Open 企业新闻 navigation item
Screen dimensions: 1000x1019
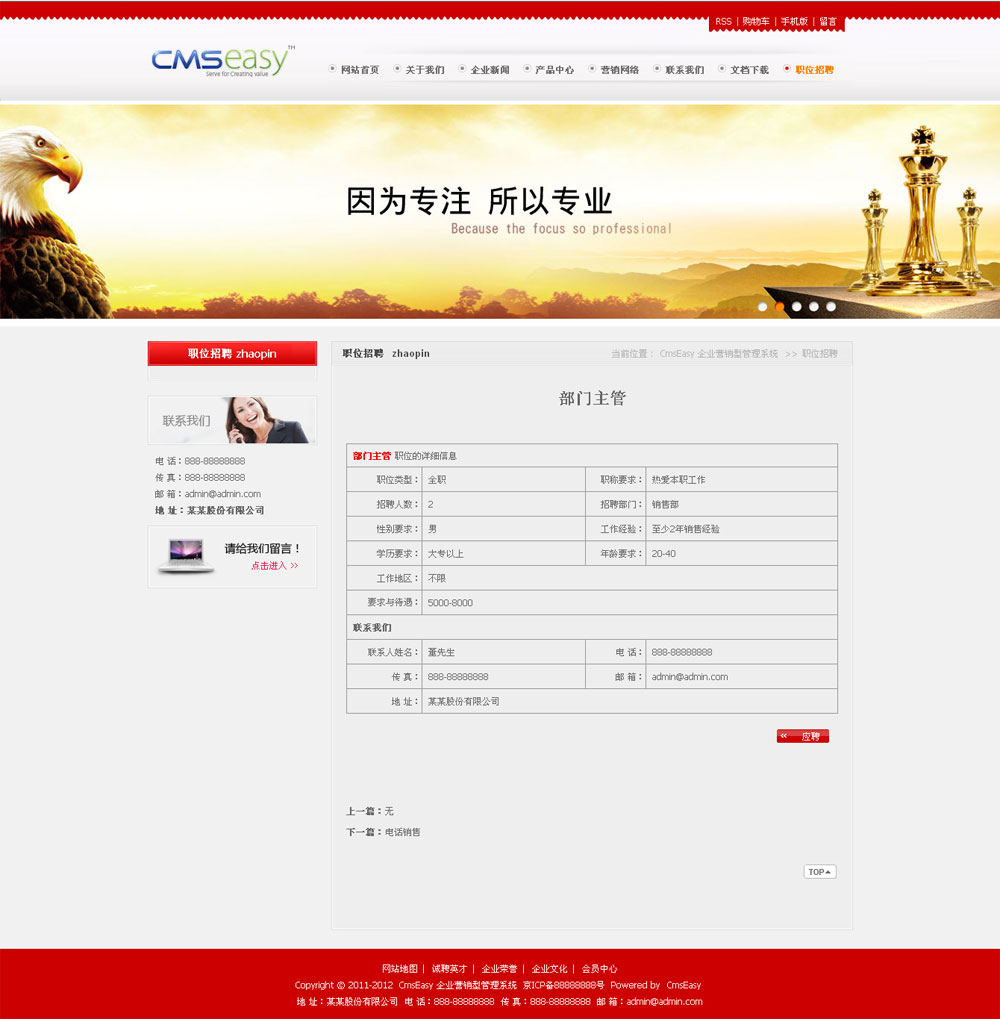coord(489,70)
